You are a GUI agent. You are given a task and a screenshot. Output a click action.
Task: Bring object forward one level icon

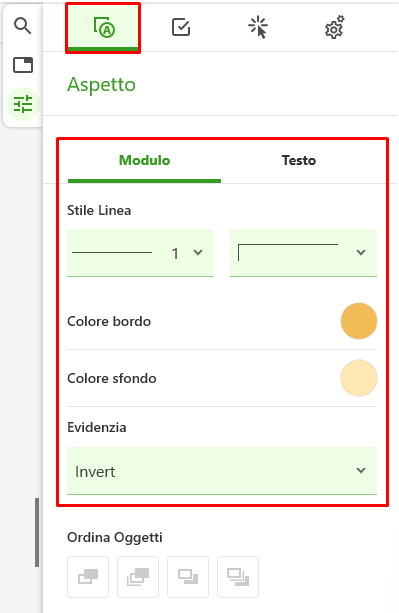(138, 577)
